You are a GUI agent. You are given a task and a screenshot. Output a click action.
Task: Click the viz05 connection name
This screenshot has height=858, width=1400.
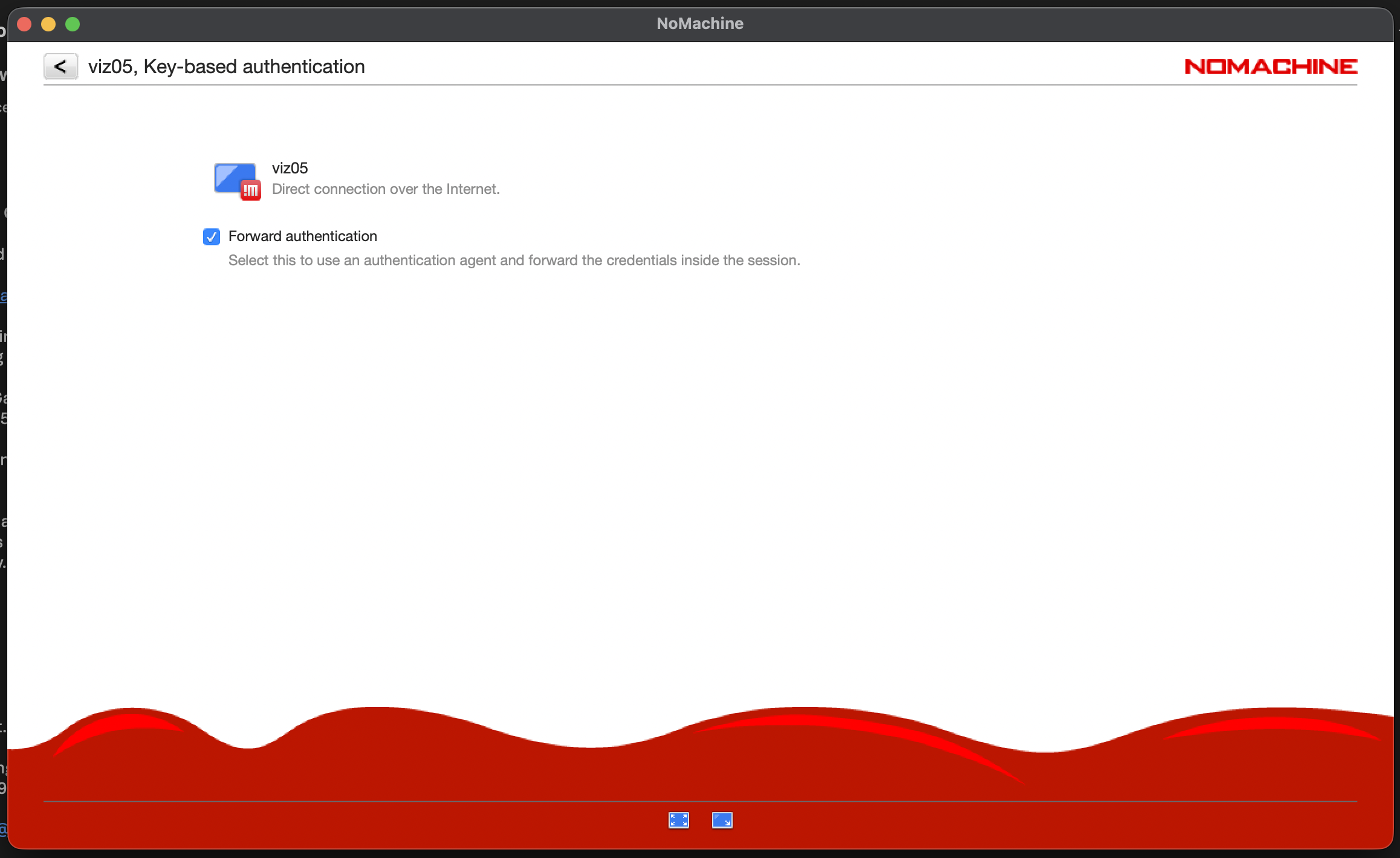pyautogui.click(x=290, y=168)
